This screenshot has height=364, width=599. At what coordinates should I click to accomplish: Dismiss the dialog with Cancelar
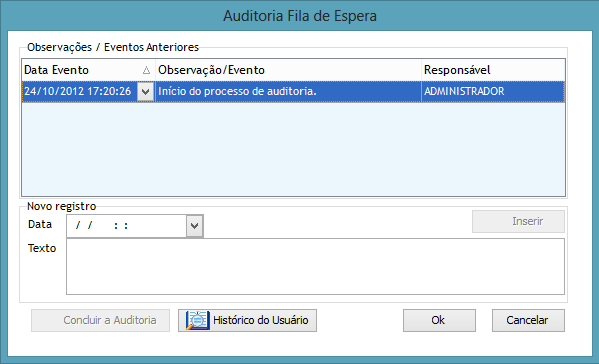[x=528, y=320]
